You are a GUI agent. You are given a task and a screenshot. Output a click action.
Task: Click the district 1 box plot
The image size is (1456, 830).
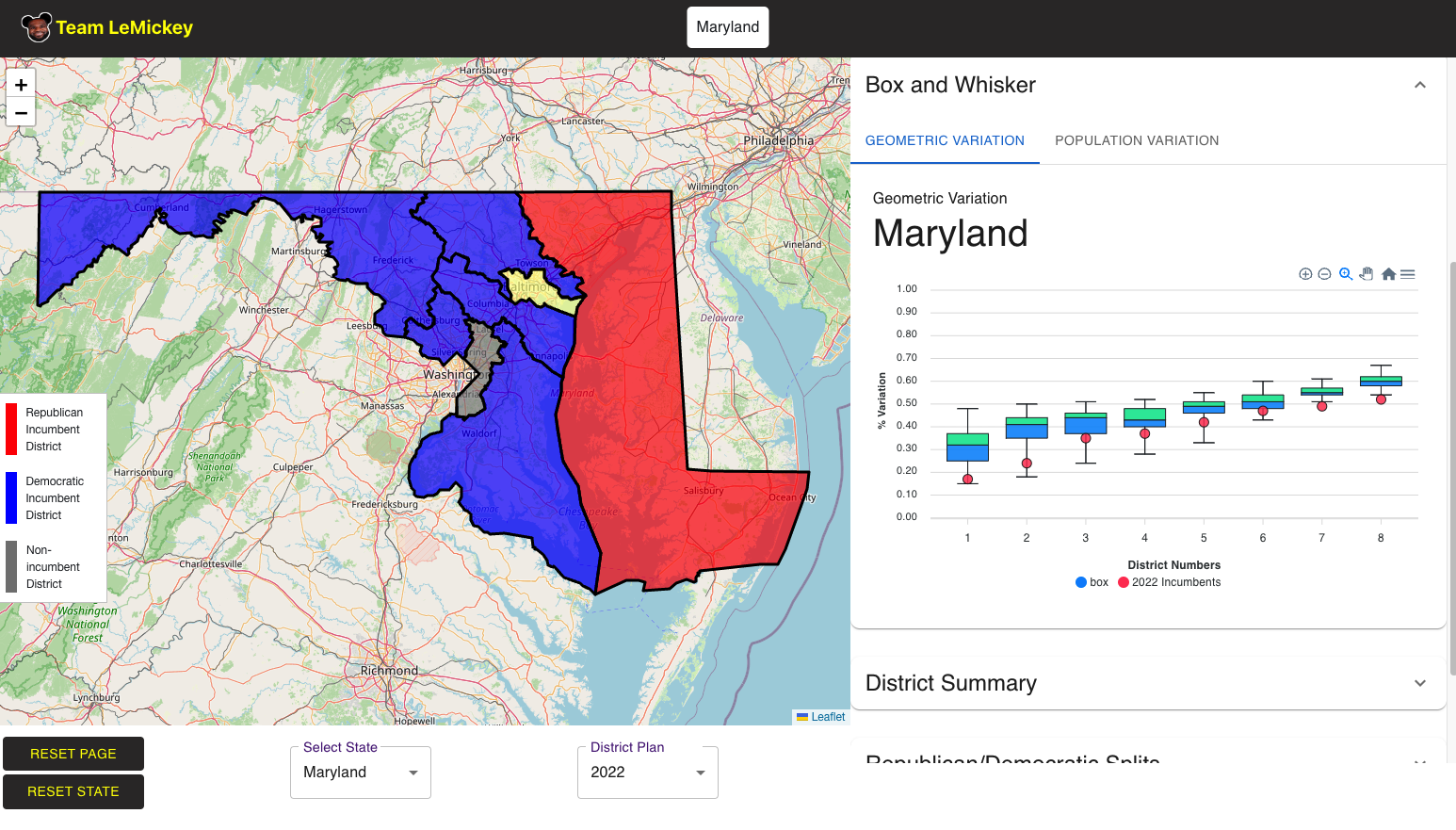coord(967,447)
